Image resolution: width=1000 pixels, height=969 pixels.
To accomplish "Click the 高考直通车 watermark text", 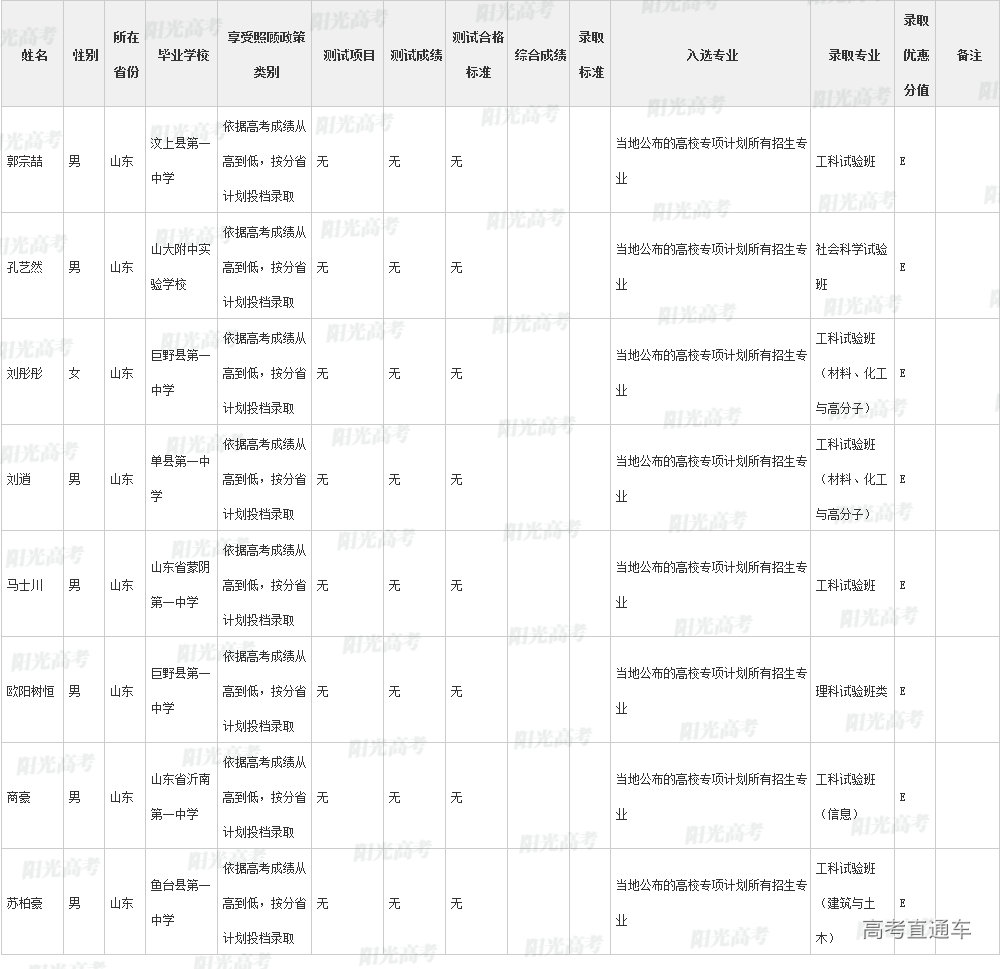I will click(x=916, y=930).
